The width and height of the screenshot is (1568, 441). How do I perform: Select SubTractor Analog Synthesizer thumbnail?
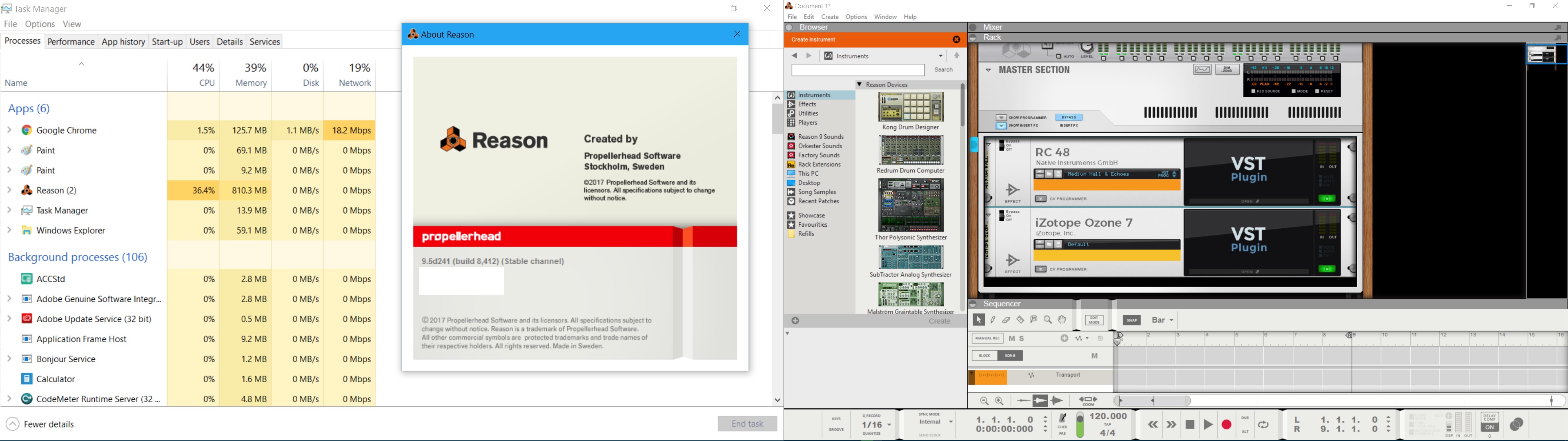911,258
